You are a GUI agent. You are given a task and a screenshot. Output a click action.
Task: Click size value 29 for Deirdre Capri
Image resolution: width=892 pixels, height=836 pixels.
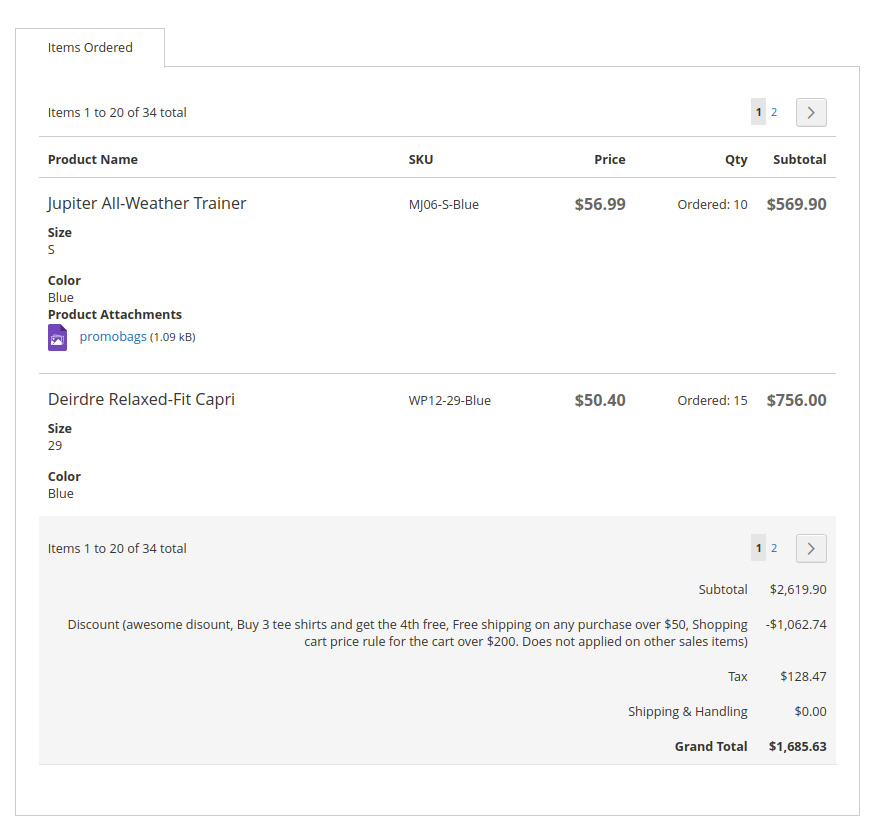55,446
